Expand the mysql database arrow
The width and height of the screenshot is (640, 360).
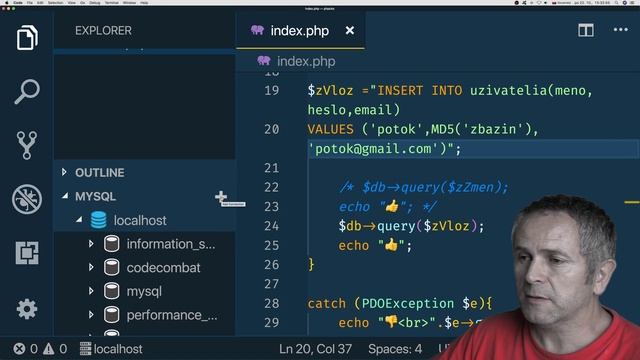click(91, 291)
